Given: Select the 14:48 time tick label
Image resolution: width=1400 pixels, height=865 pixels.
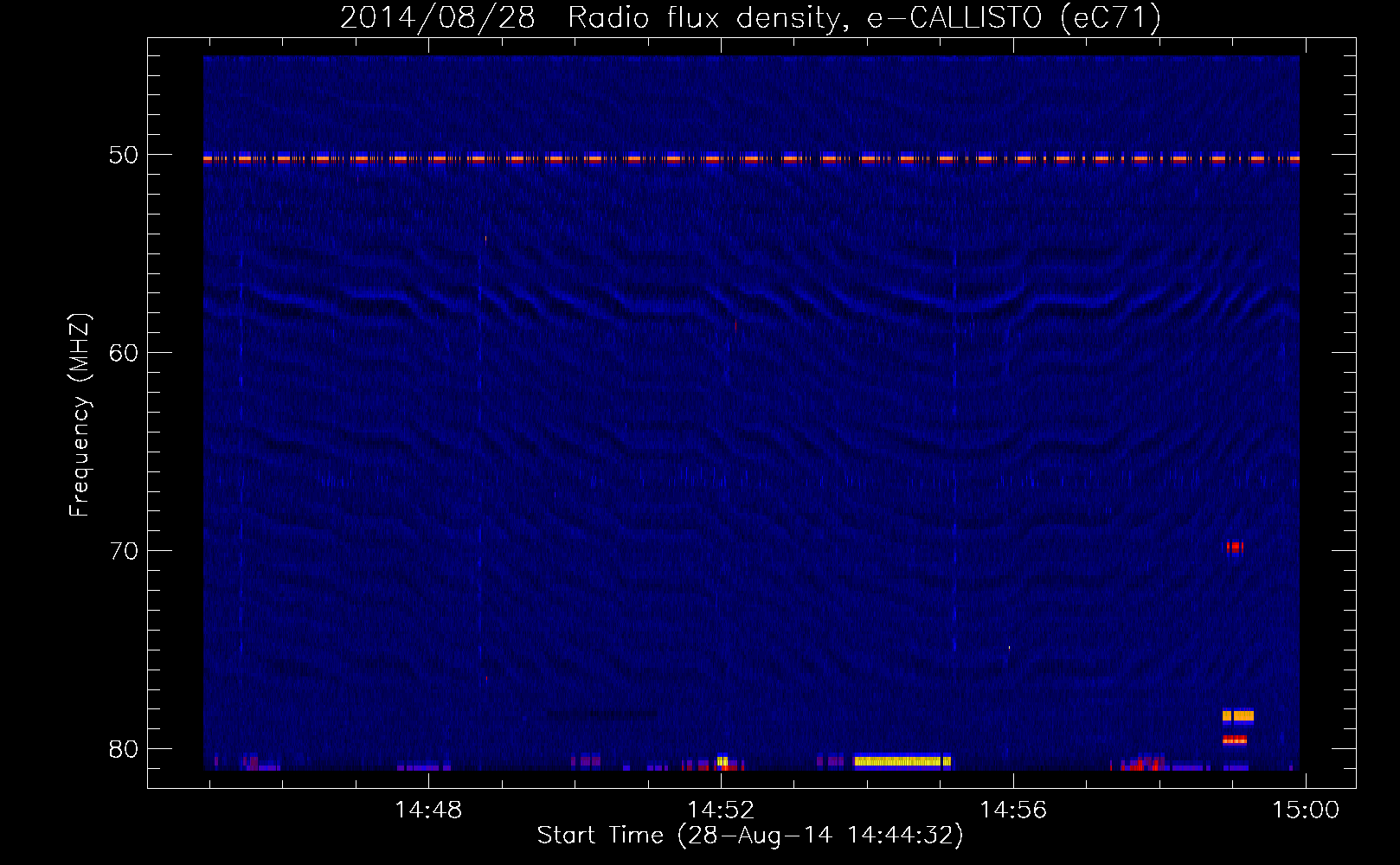Looking at the screenshot, I should click(428, 811).
